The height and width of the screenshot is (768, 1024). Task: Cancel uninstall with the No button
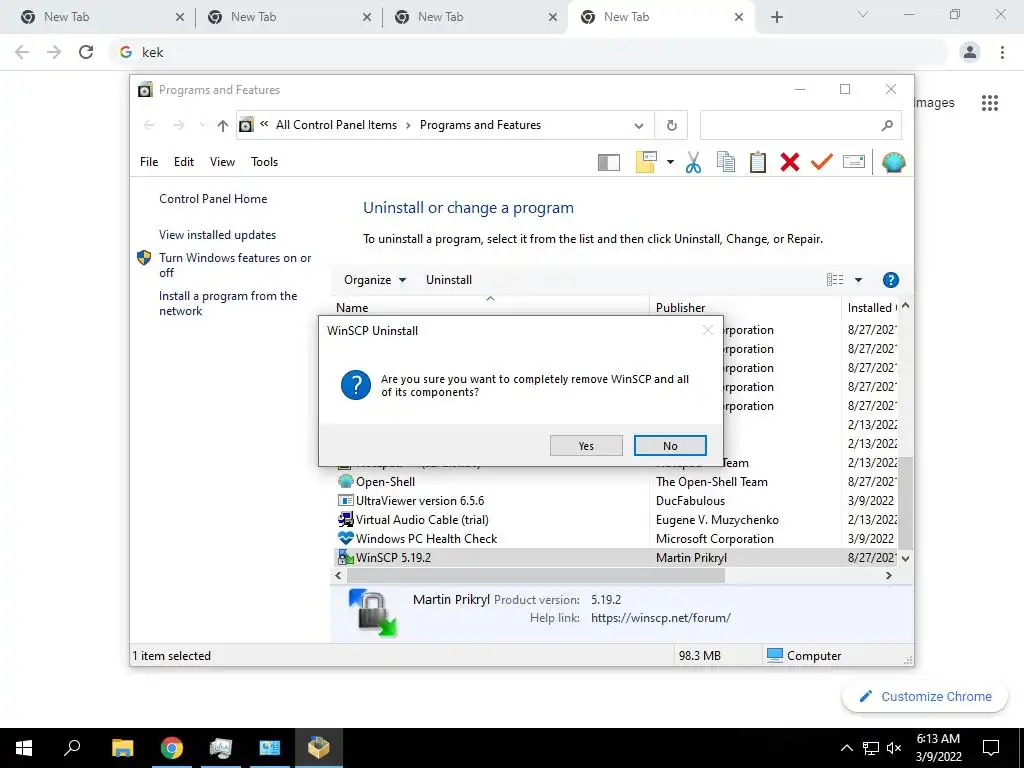(x=670, y=445)
